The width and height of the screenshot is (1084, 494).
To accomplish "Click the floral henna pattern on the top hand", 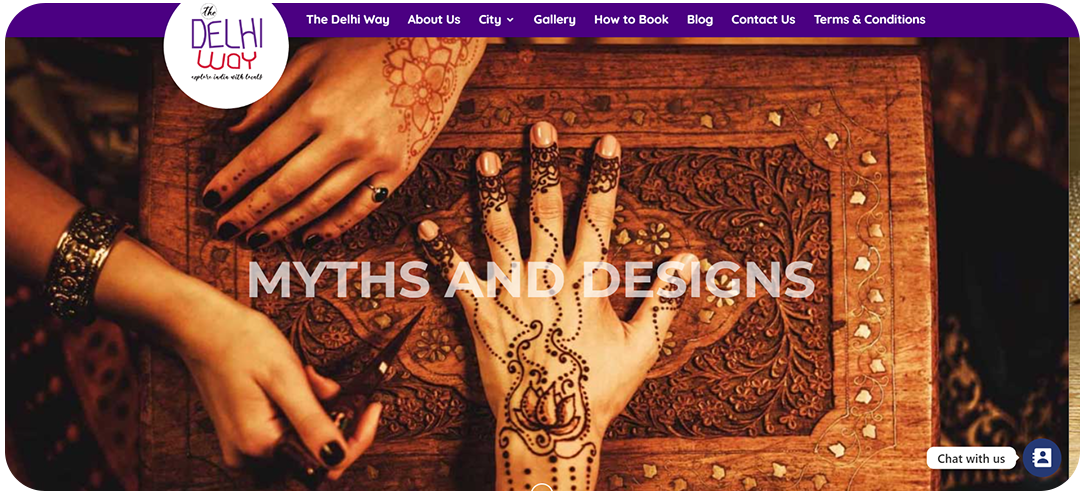I will (x=422, y=77).
